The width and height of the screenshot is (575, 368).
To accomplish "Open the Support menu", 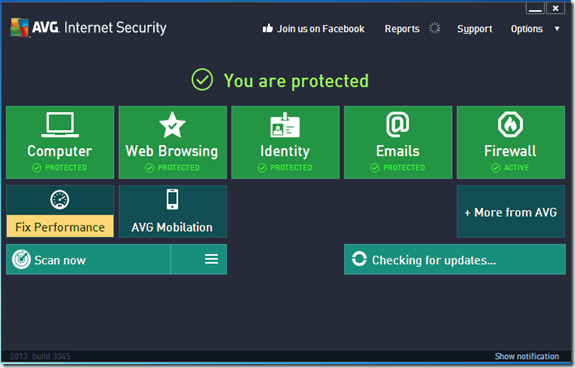I will pyautogui.click(x=475, y=29).
